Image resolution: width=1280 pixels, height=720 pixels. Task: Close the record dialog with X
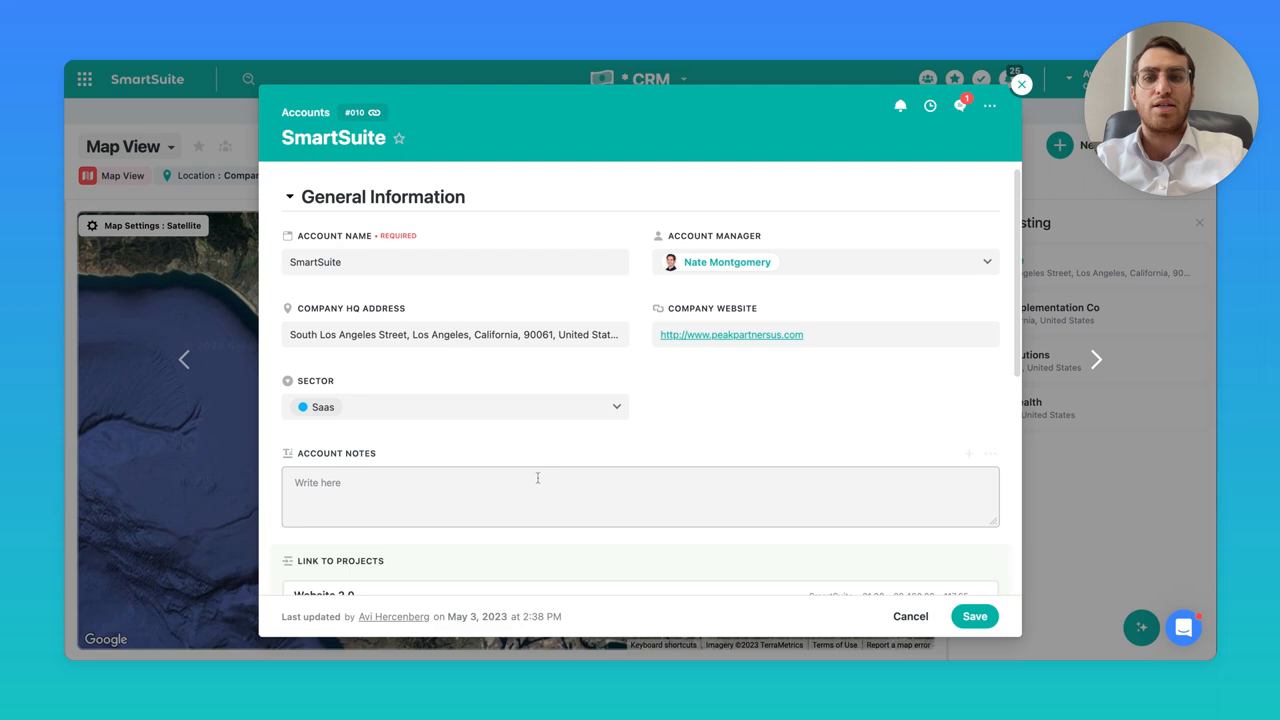coord(1021,84)
